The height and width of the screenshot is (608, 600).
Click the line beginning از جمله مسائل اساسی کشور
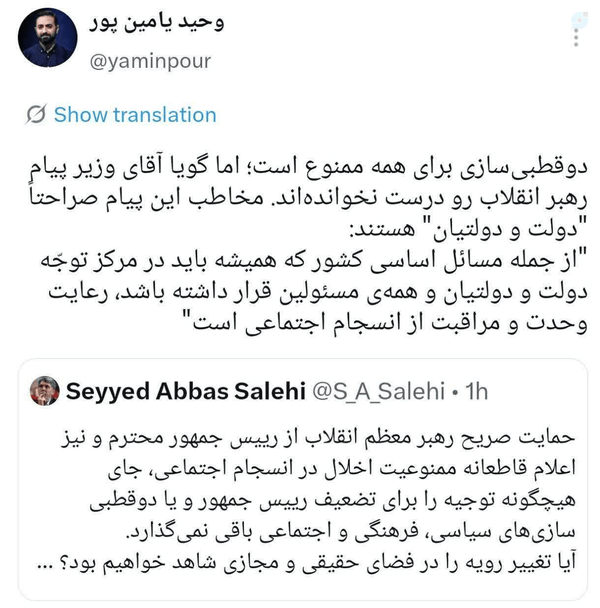(314, 261)
